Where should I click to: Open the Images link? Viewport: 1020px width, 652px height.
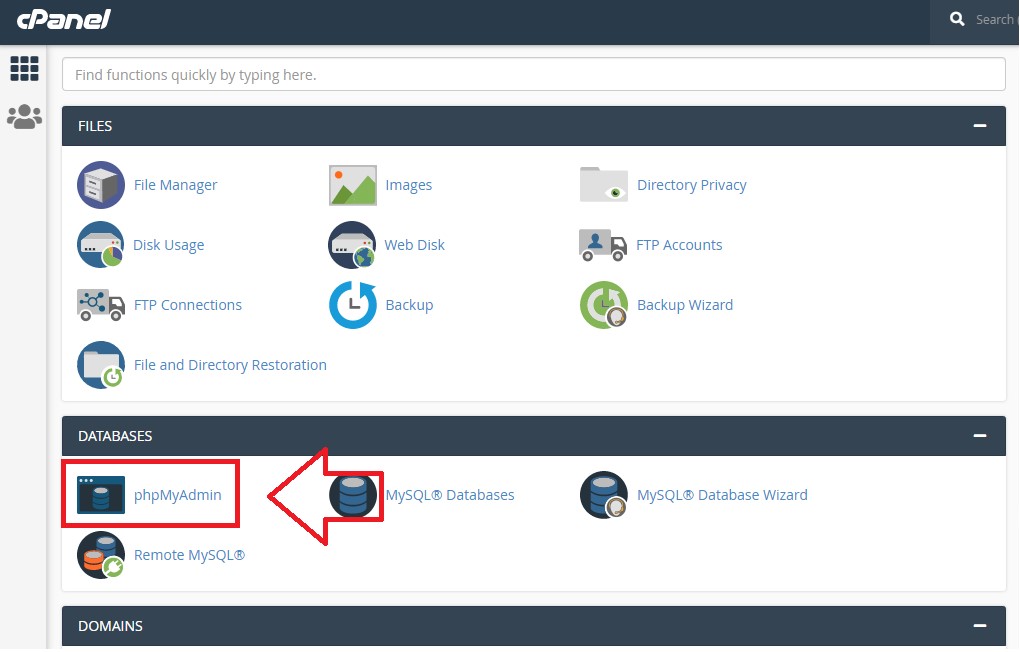pyautogui.click(x=409, y=185)
